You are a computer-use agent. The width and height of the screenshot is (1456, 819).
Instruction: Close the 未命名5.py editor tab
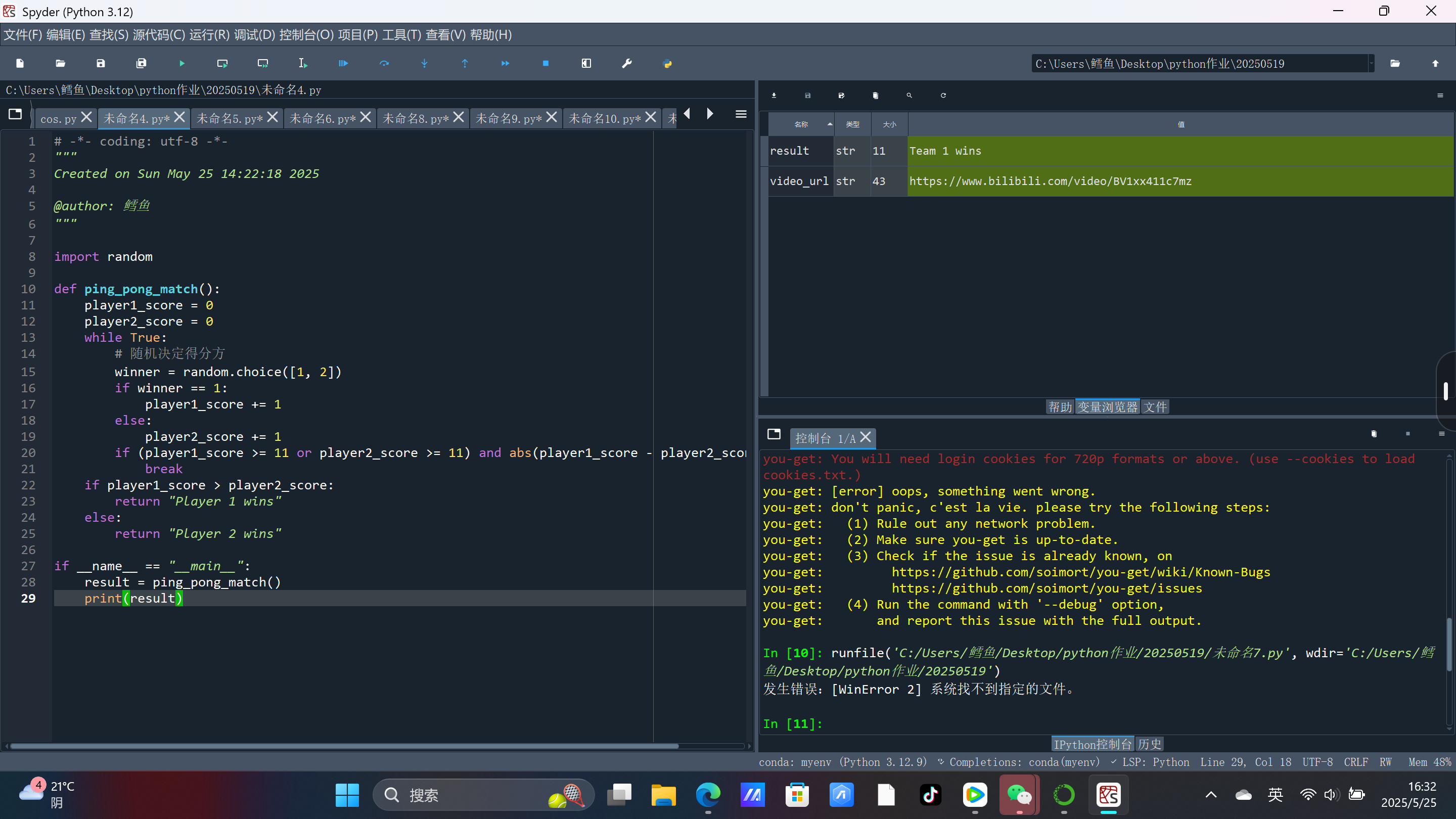coord(272,117)
